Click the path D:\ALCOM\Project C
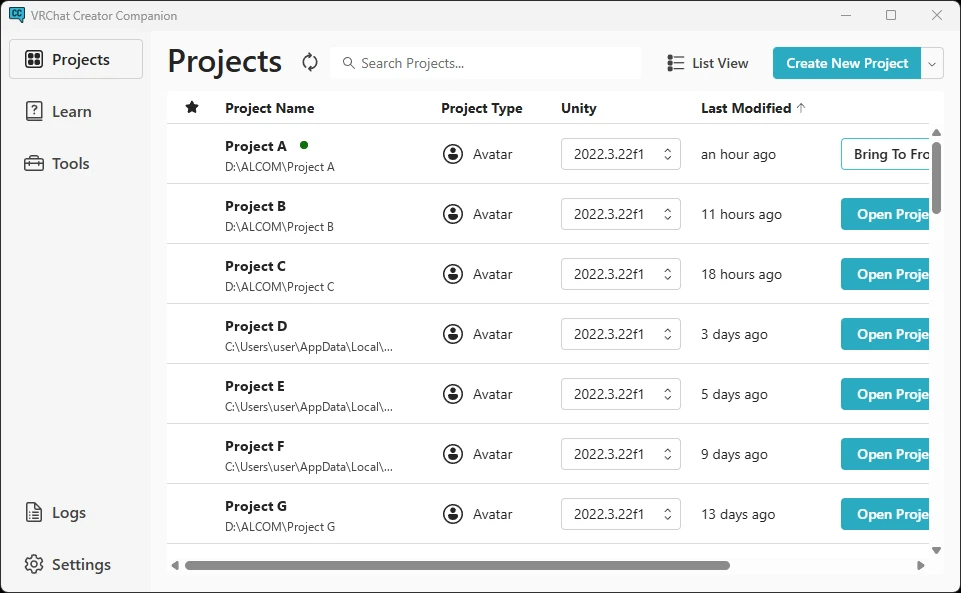Screen dimensions: 961x593 pyautogui.click(x=279, y=287)
